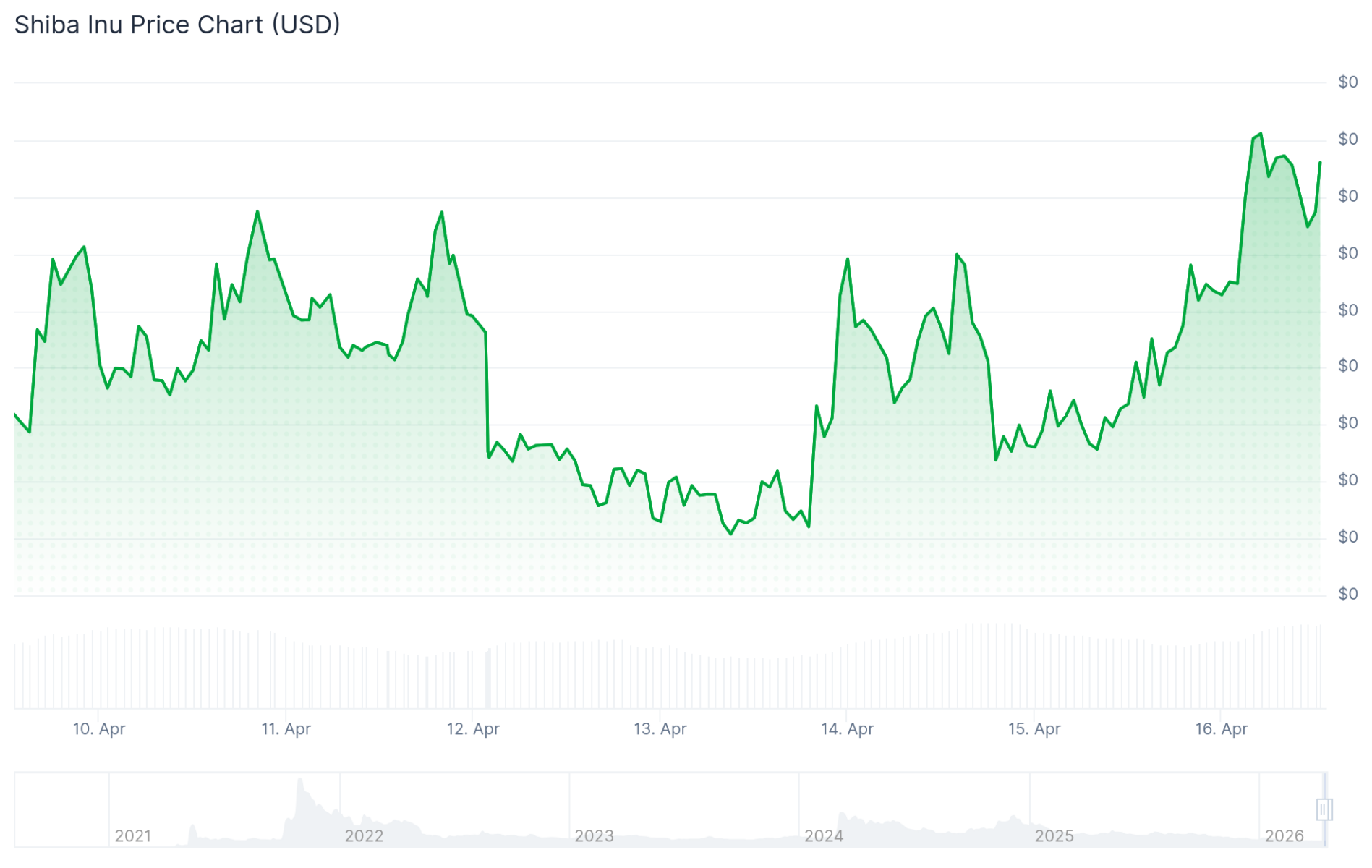Select 2024 in the navigator timeline
Screen dimensions: 1372x868
pyautogui.click(x=824, y=835)
